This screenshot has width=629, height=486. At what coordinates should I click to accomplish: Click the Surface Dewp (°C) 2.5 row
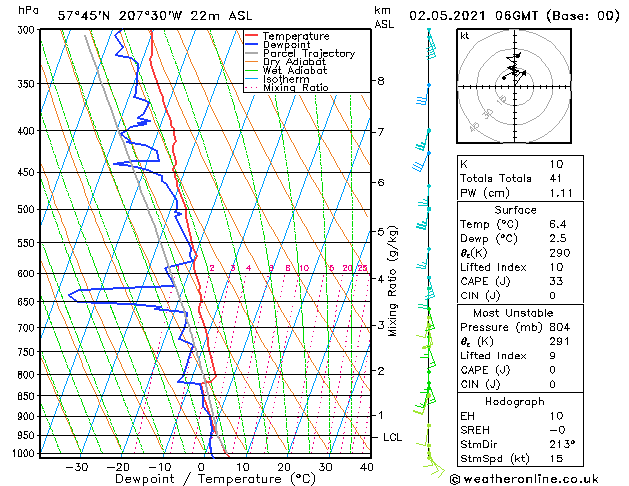520,239
